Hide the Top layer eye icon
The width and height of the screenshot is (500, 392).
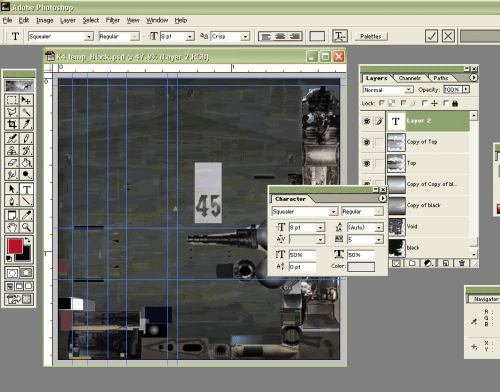coord(367,164)
